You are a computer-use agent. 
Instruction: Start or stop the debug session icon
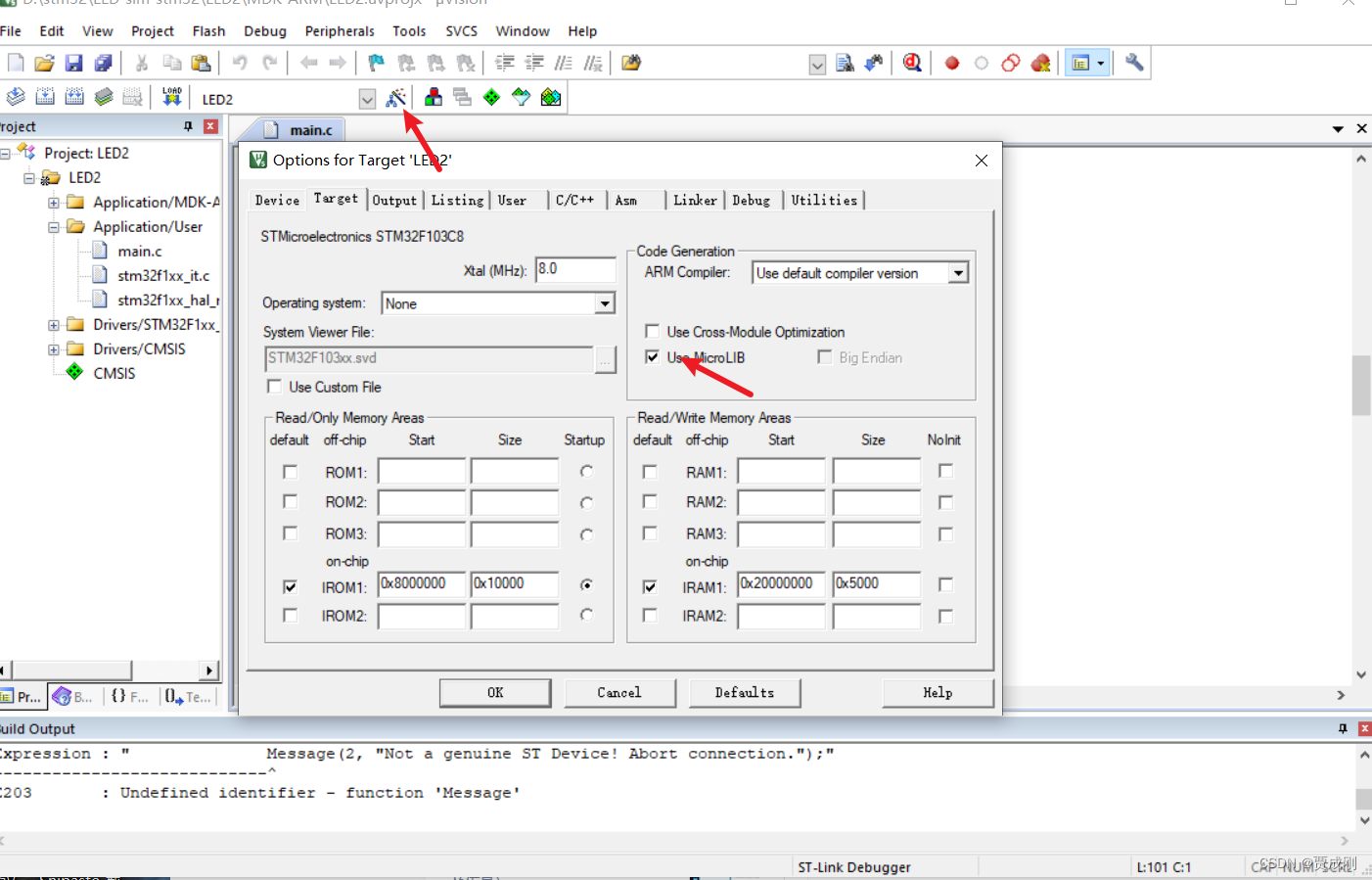point(912,64)
